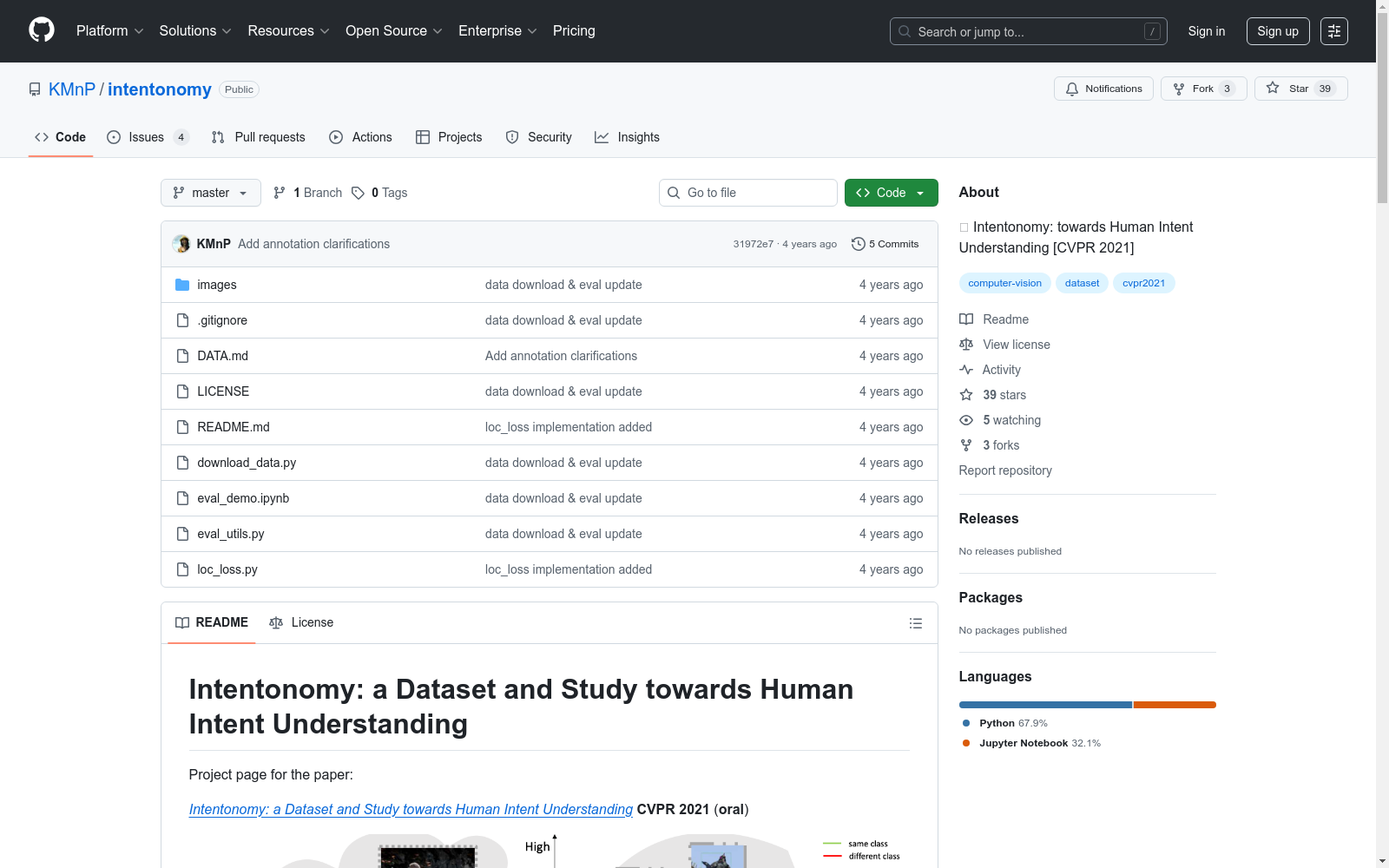The width and height of the screenshot is (1389, 868).
Task: Click the loc_loss.py file icon
Action: pyautogui.click(x=182, y=569)
